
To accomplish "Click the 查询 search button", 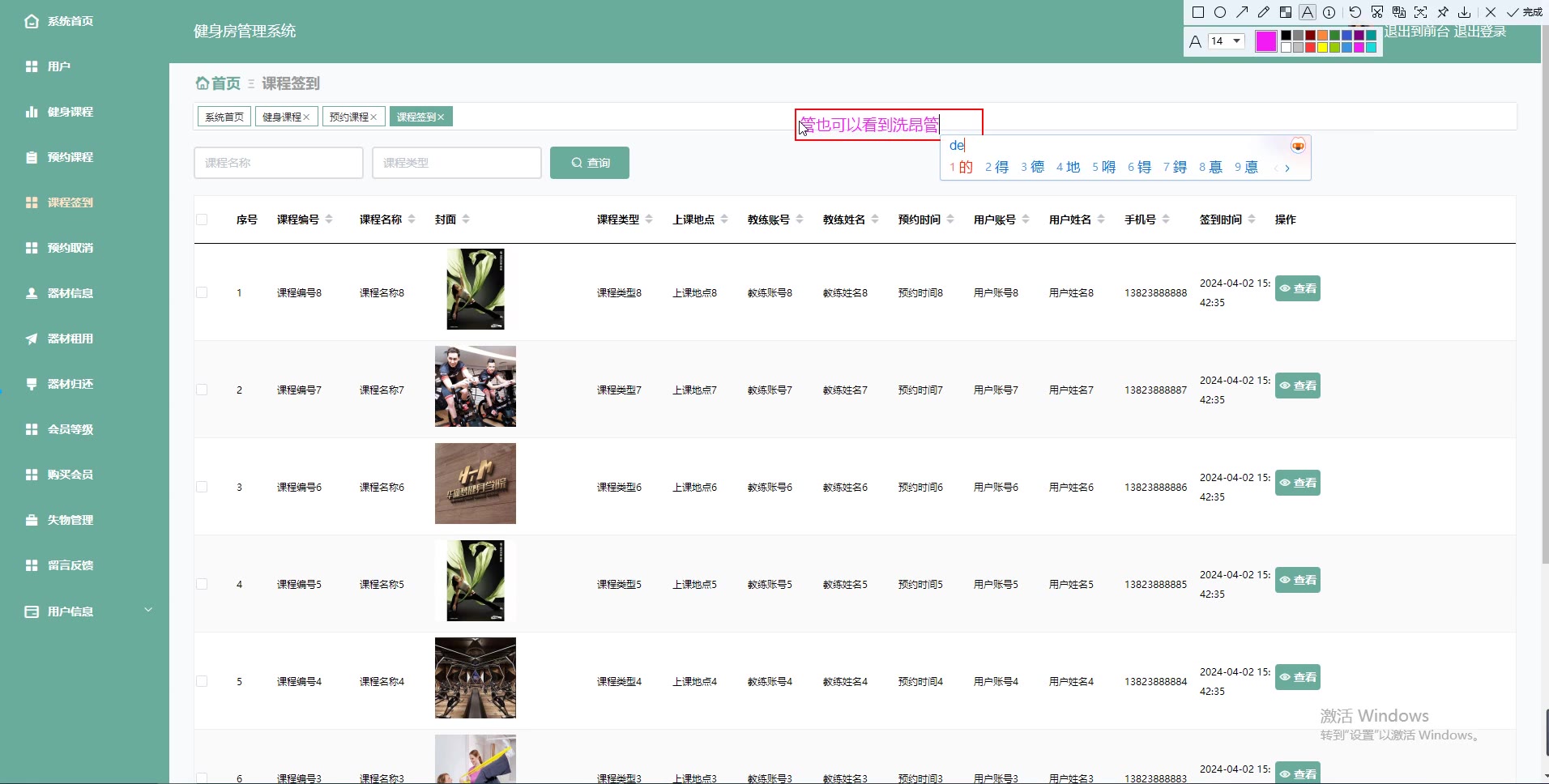I will [x=589, y=163].
